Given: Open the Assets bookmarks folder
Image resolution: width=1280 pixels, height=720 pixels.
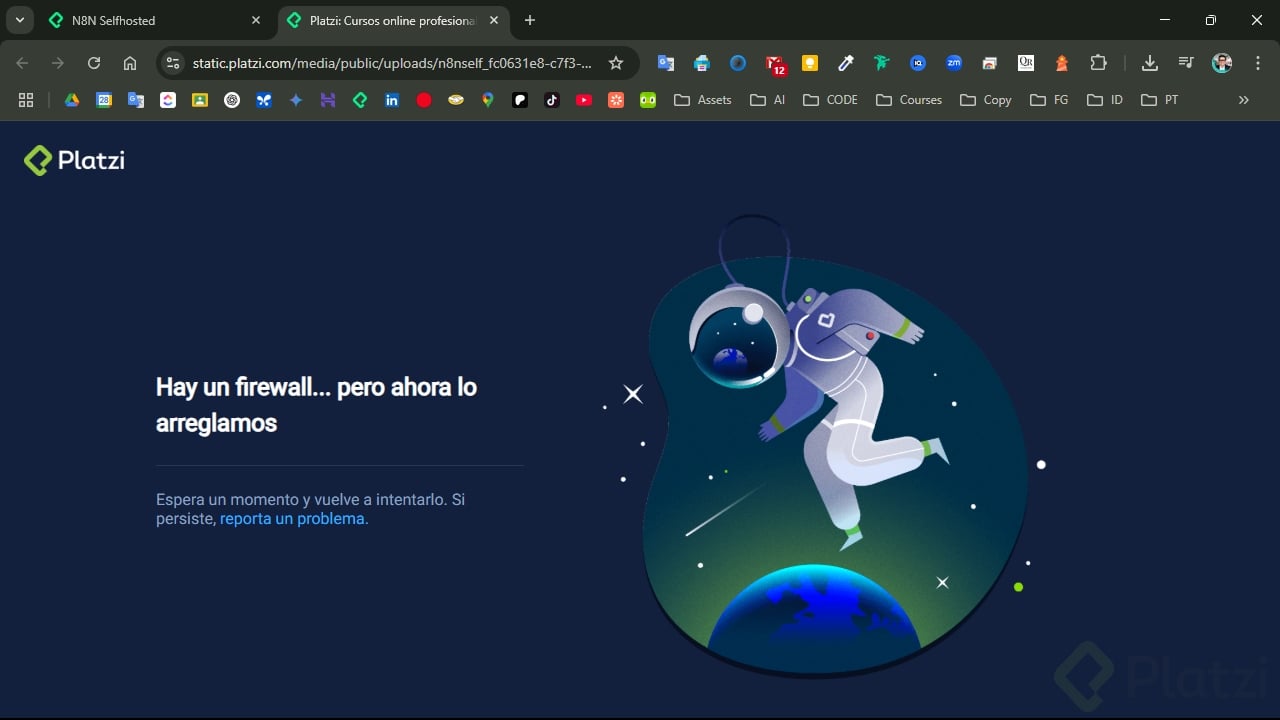Looking at the screenshot, I should click(x=703, y=100).
